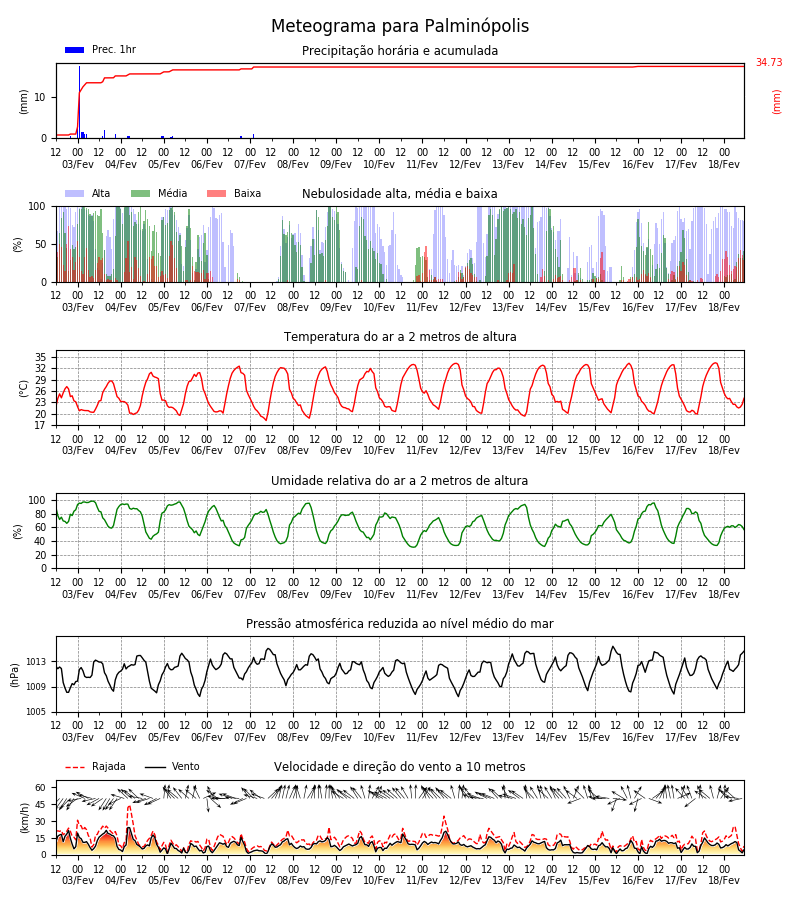
Task: Click the green Média legend swatch
Action: (x=141, y=193)
